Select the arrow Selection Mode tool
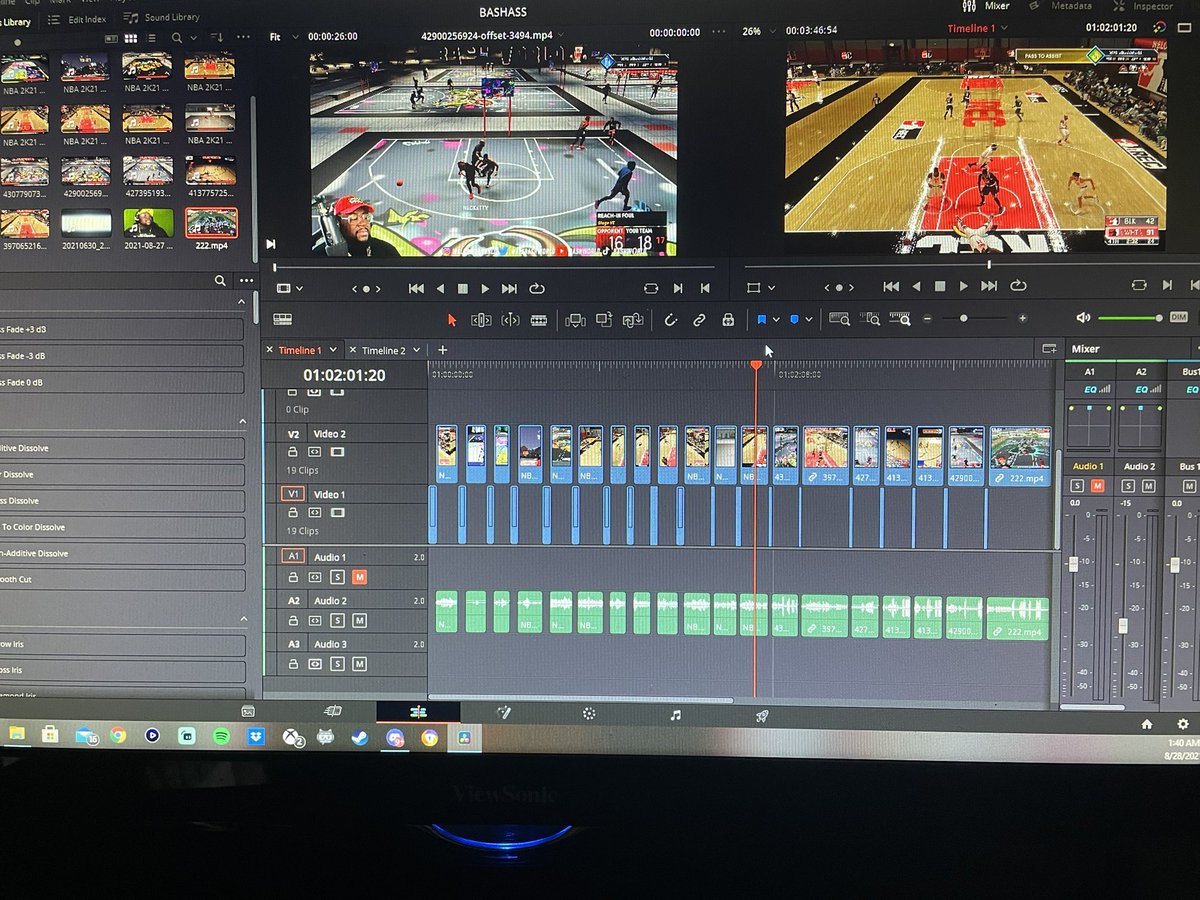Viewport: 1200px width, 900px height. (451, 320)
